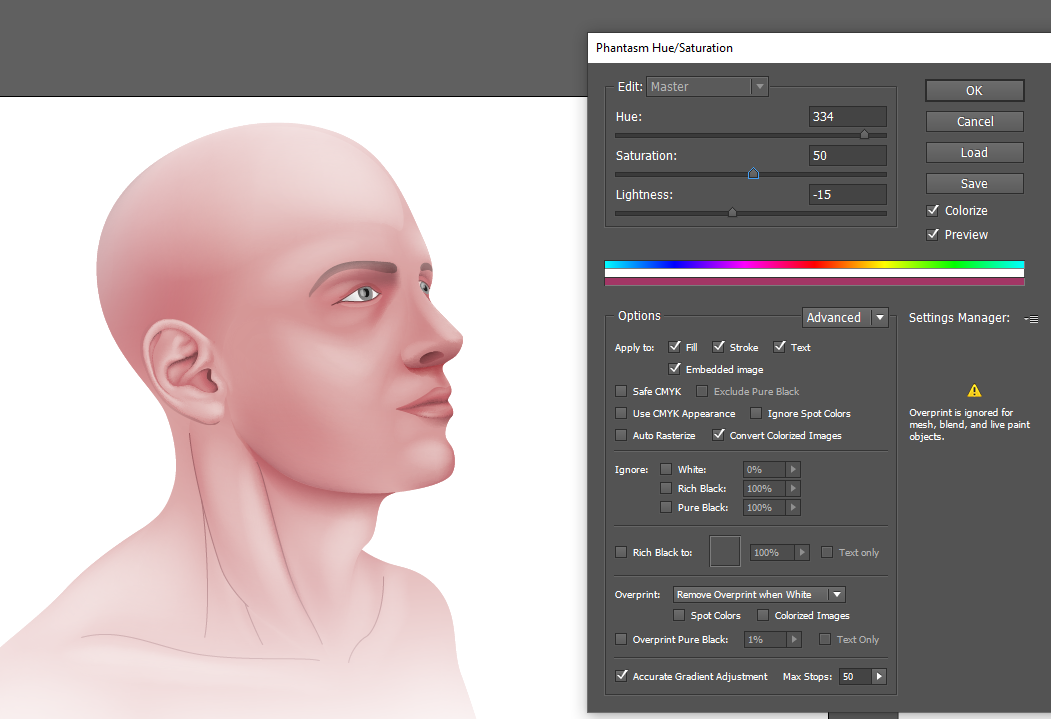The height and width of the screenshot is (719, 1051).
Task: Click the yellow overprint warning icon
Action: 974,391
